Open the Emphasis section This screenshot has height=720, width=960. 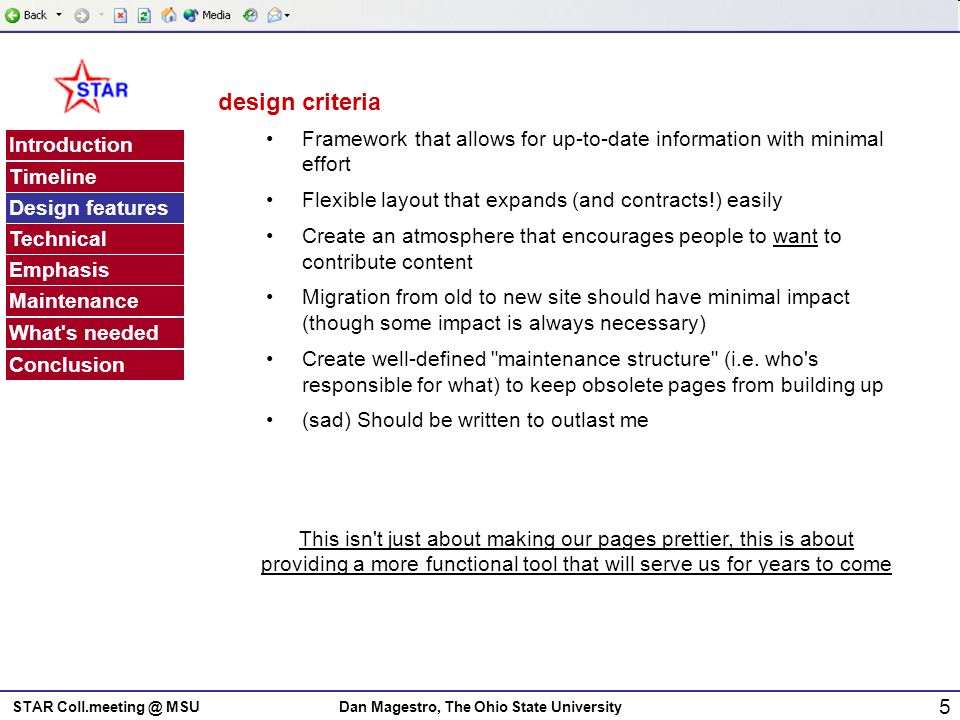pos(95,270)
